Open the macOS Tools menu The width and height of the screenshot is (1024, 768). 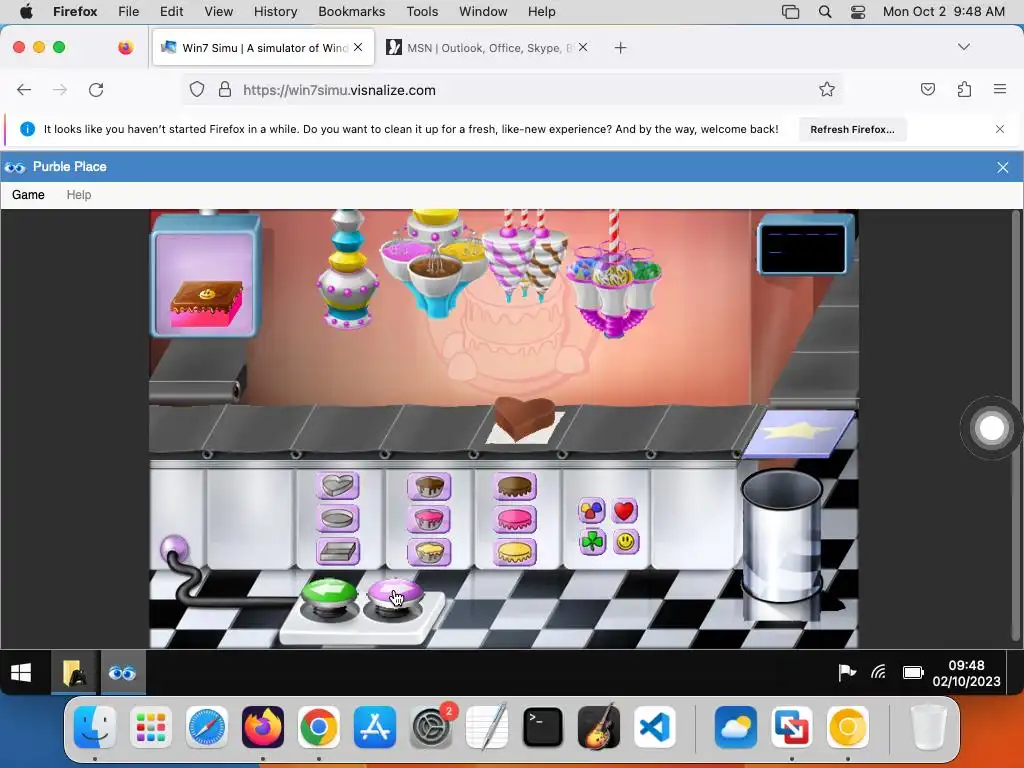[422, 11]
